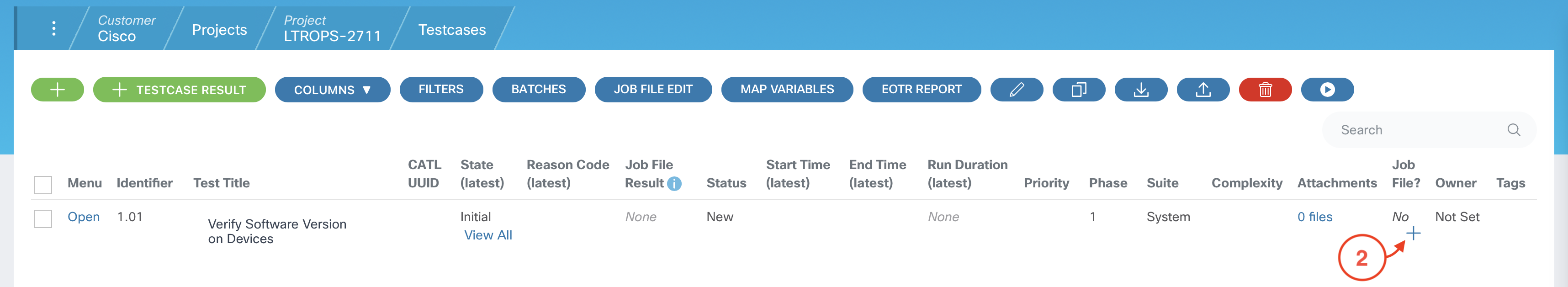Open the FILTERS panel
Viewport: 1568px width, 287px height.
441,90
